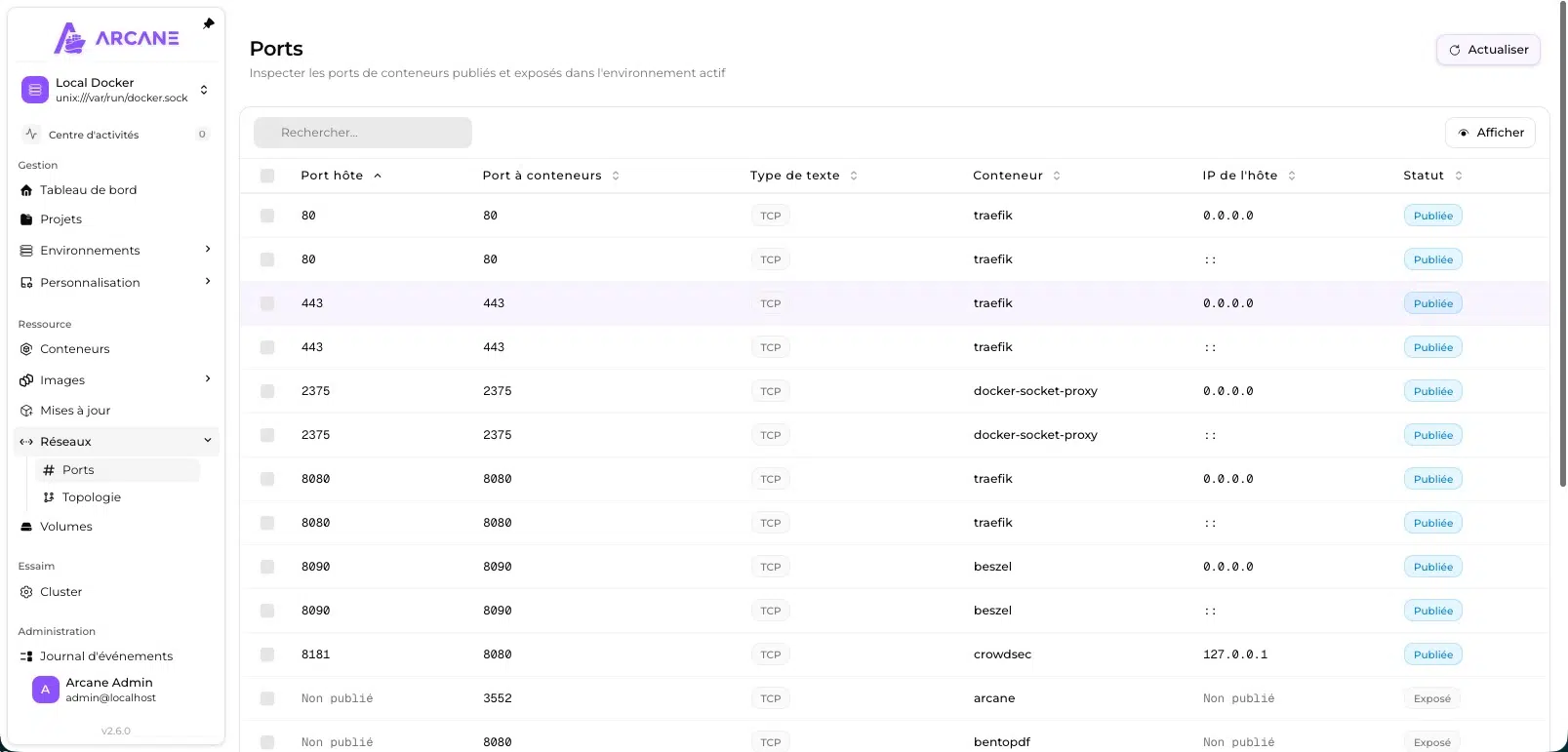The width and height of the screenshot is (1568, 752).
Task: Click Tableau de bord home icon
Action: click(26, 190)
